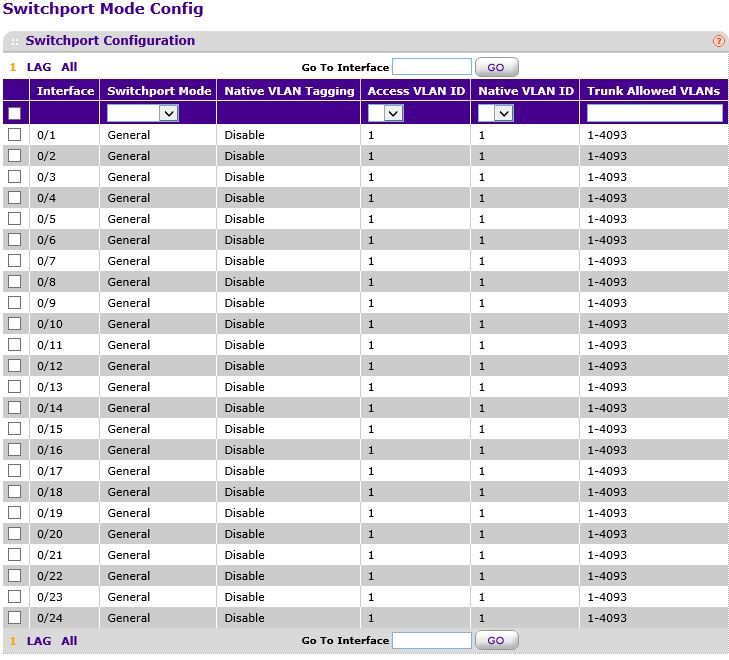Click the top Go To Interface field
Image resolution: width=729 pixels, height=660 pixels.
click(432, 67)
